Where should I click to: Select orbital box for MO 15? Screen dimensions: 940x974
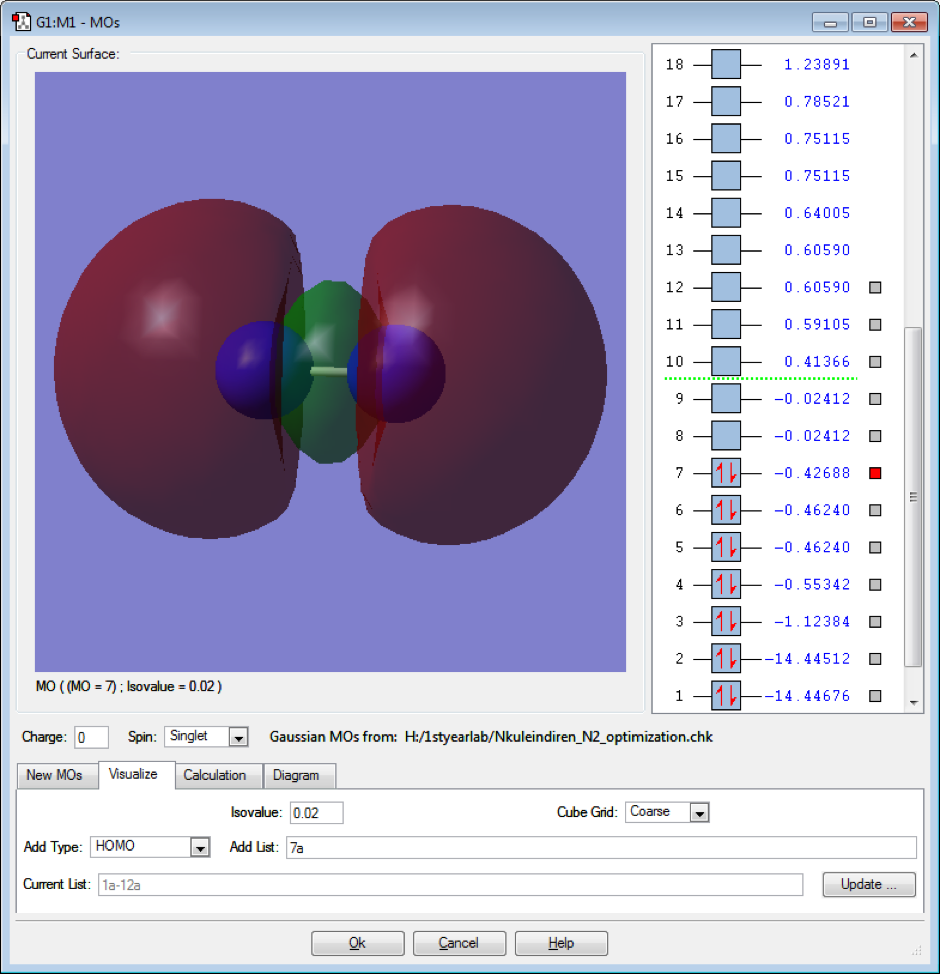point(726,176)
